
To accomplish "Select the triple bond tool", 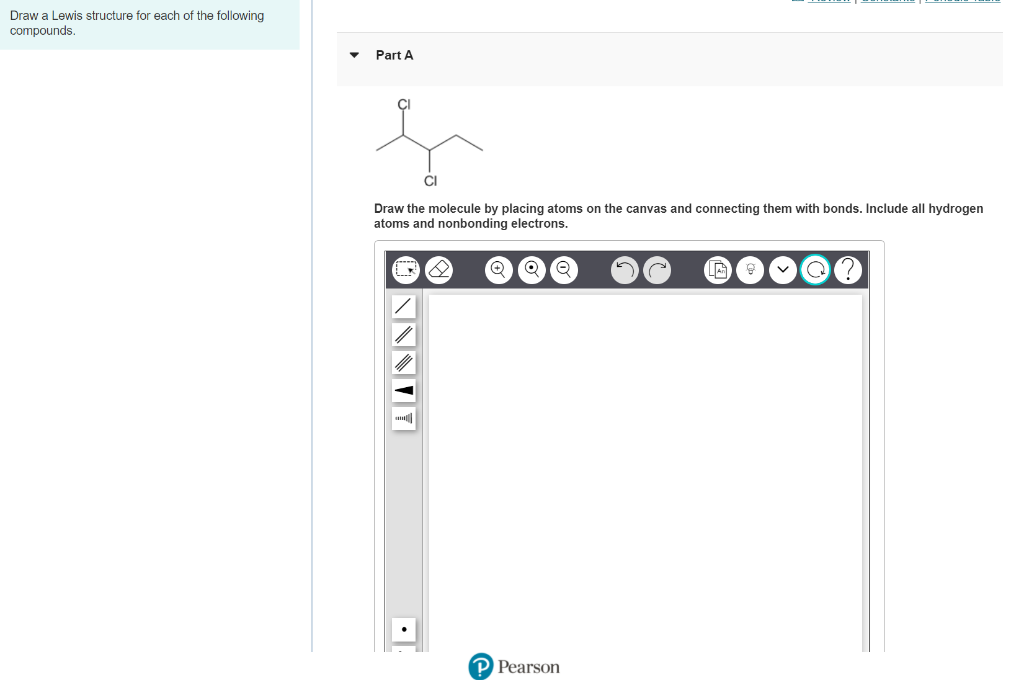I will point(404,363).
